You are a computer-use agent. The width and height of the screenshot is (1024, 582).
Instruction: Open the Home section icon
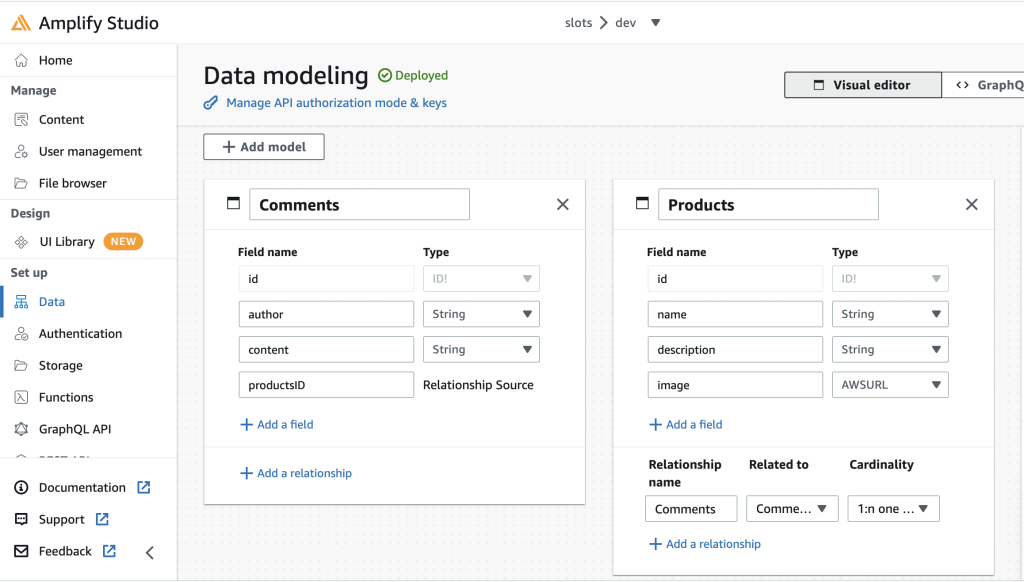coord(22,60)
